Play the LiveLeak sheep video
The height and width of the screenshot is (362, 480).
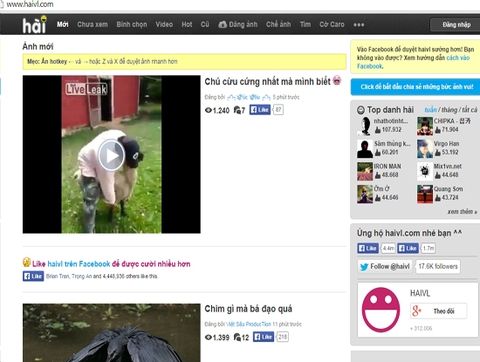(111, 155)
